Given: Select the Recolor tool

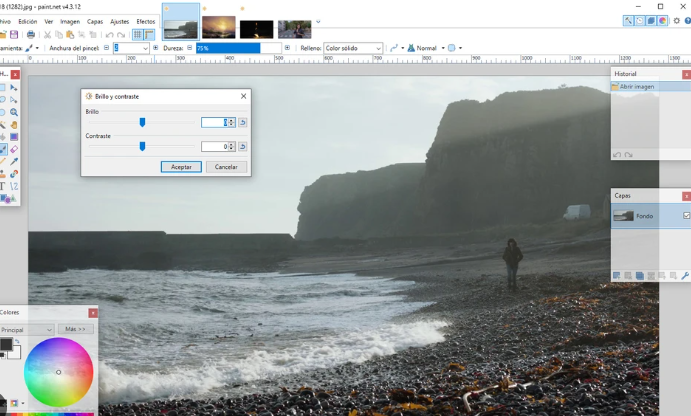Looking at the screenshot, I should coord(14,174).
